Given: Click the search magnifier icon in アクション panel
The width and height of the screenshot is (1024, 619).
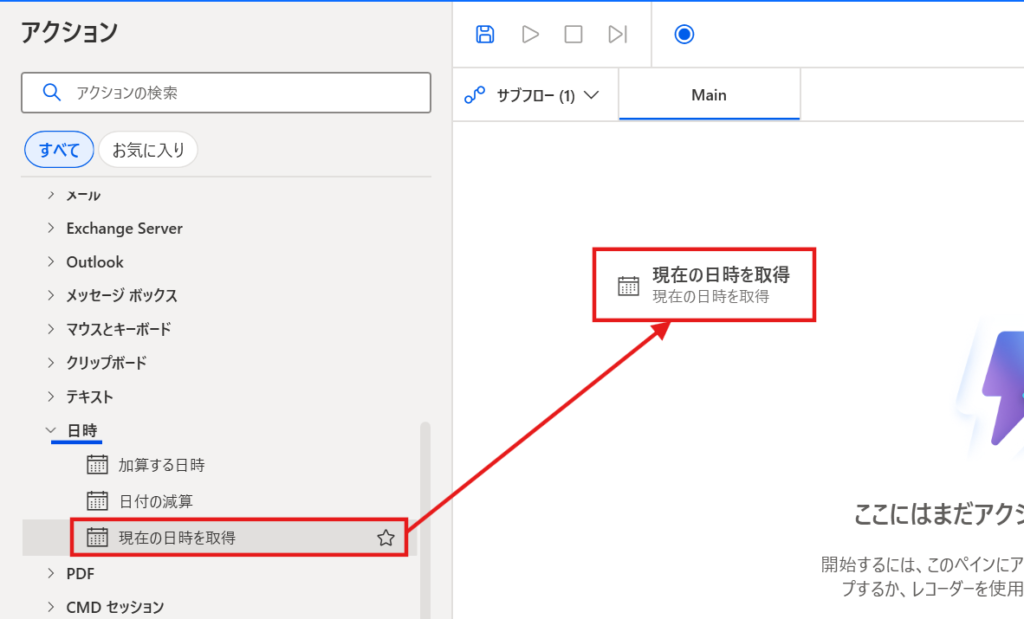Looking at the screenshot, I should (x=53, y=92).
